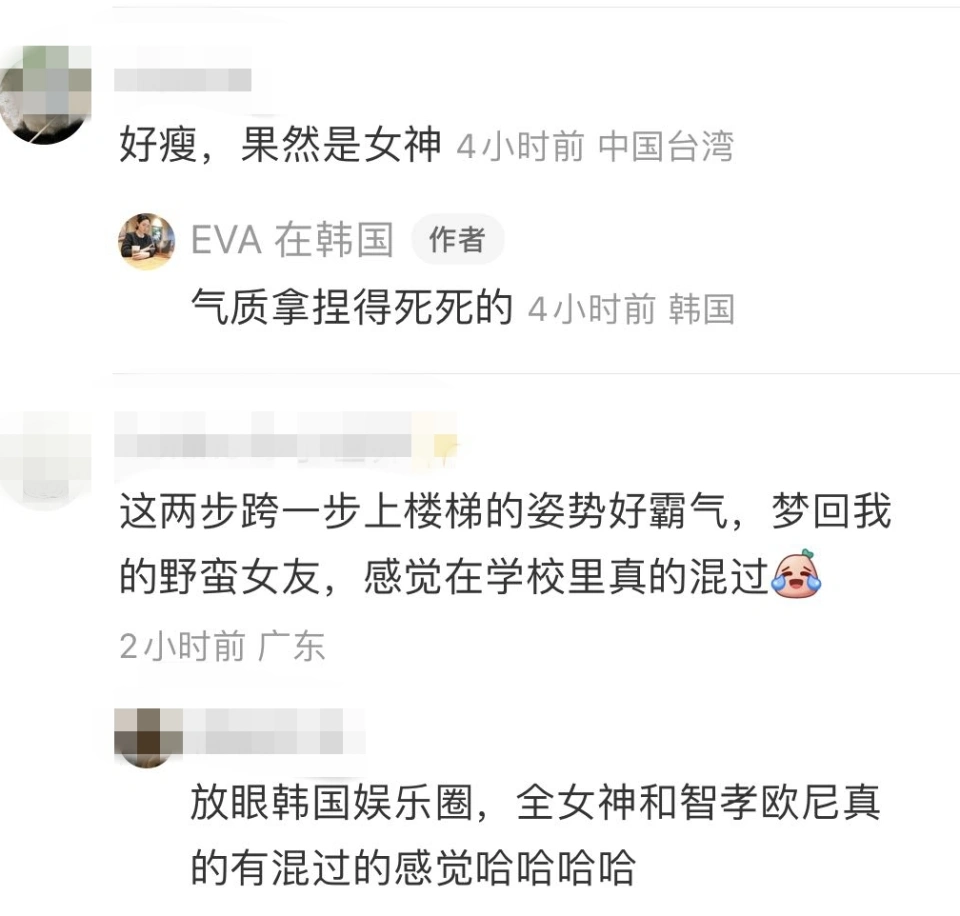Click 中国台湾 location label

(666, 146)
